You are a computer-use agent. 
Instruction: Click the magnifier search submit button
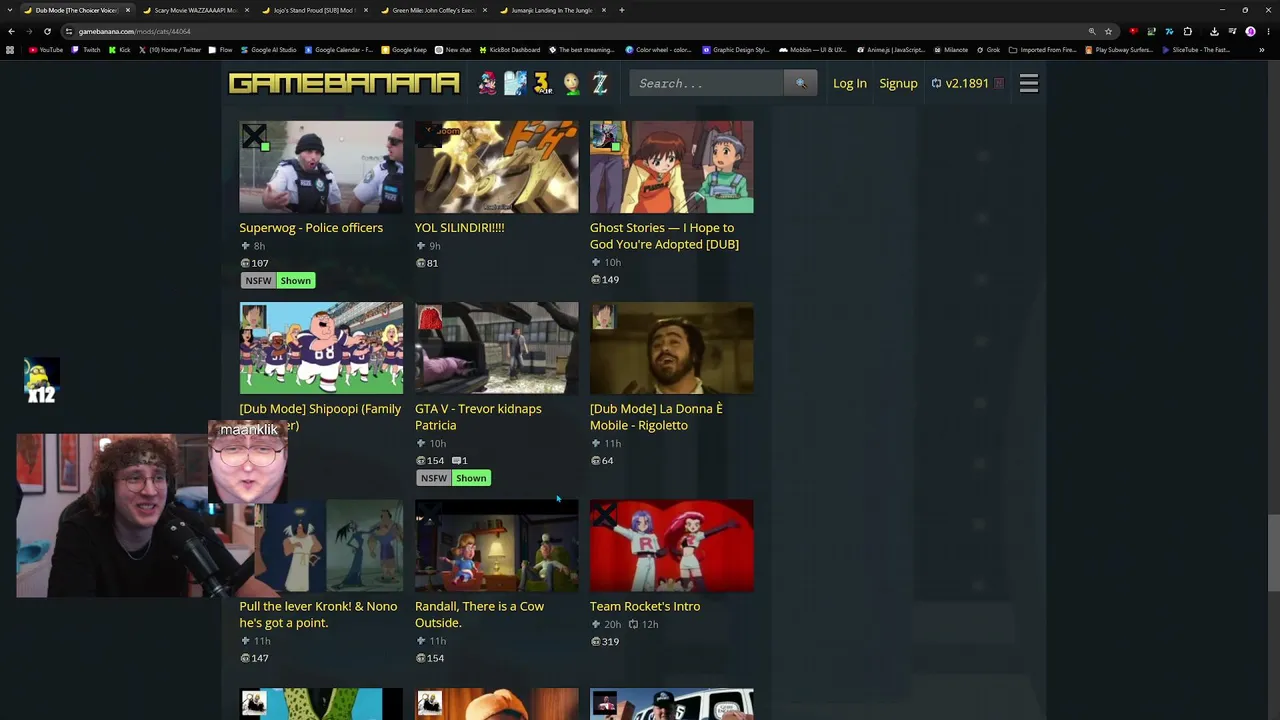tap(800, 83)
